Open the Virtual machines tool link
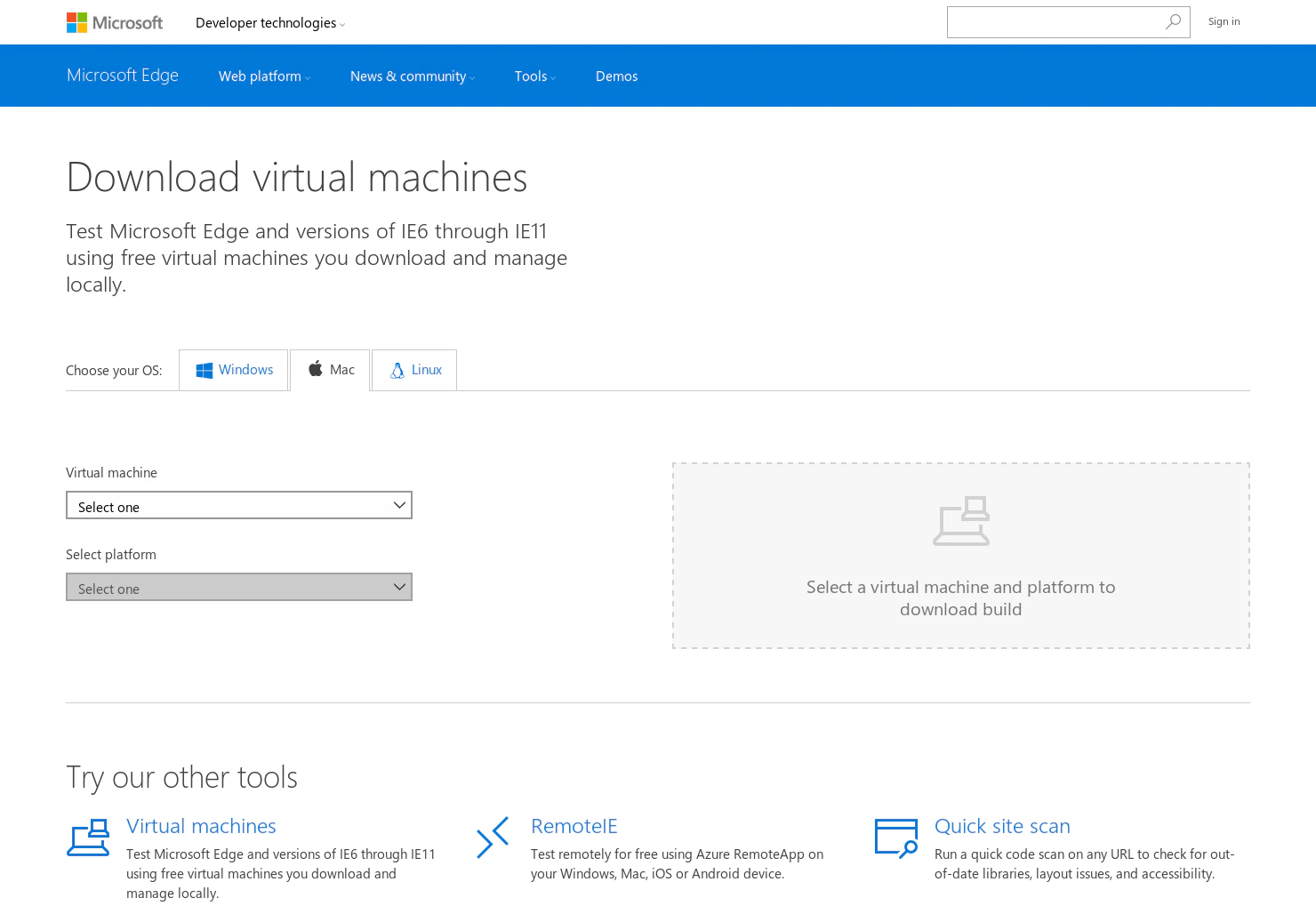1316x922 pixels. (201, 826)
